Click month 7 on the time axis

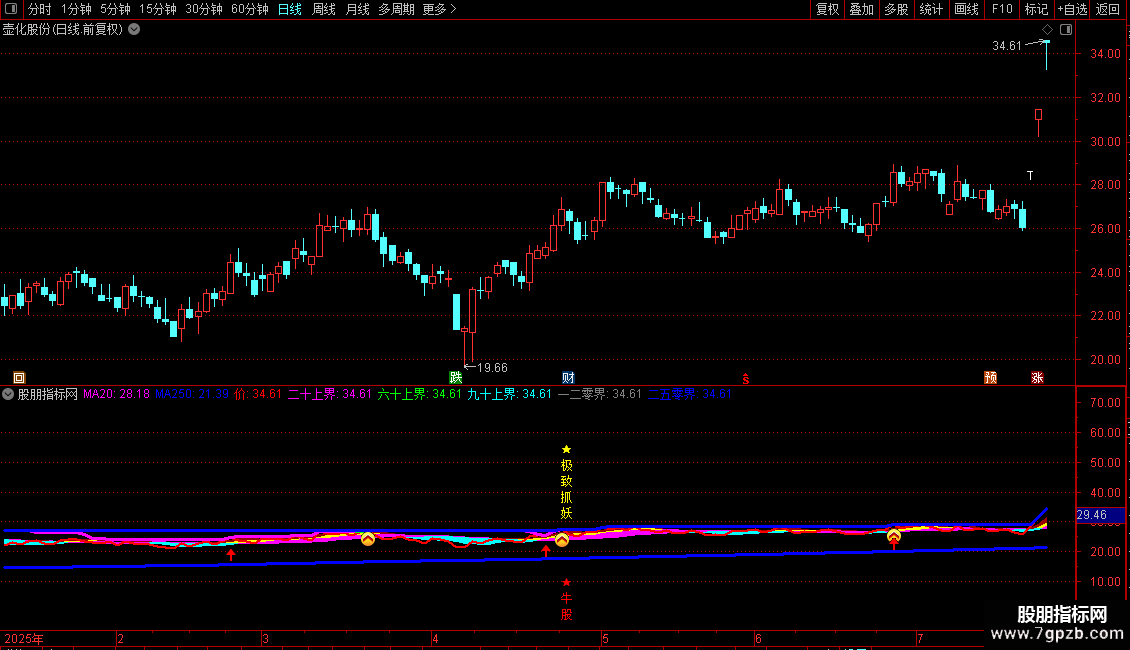pyautogui.click(x=920, y=638)
